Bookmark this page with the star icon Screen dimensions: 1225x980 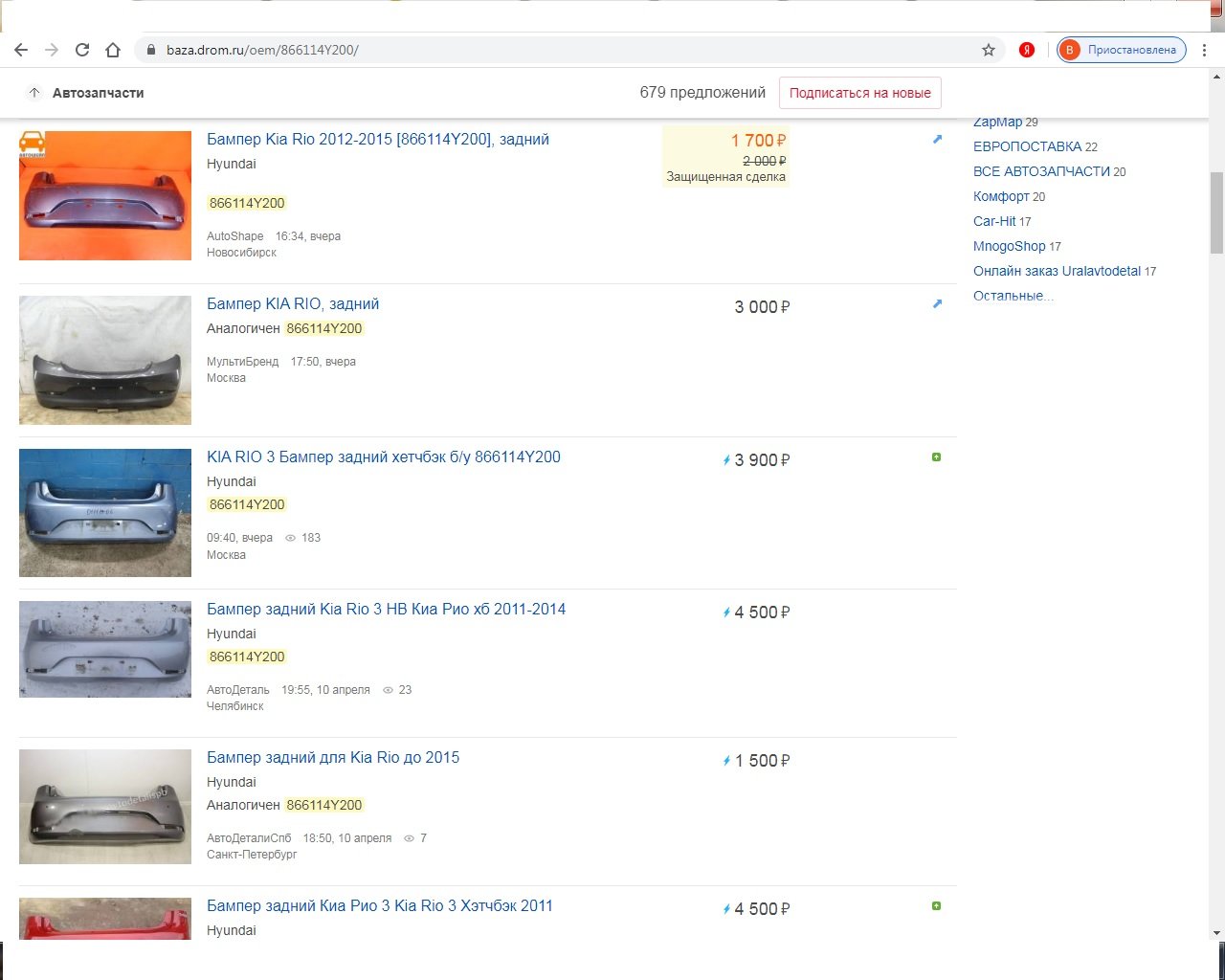[989, 50]
